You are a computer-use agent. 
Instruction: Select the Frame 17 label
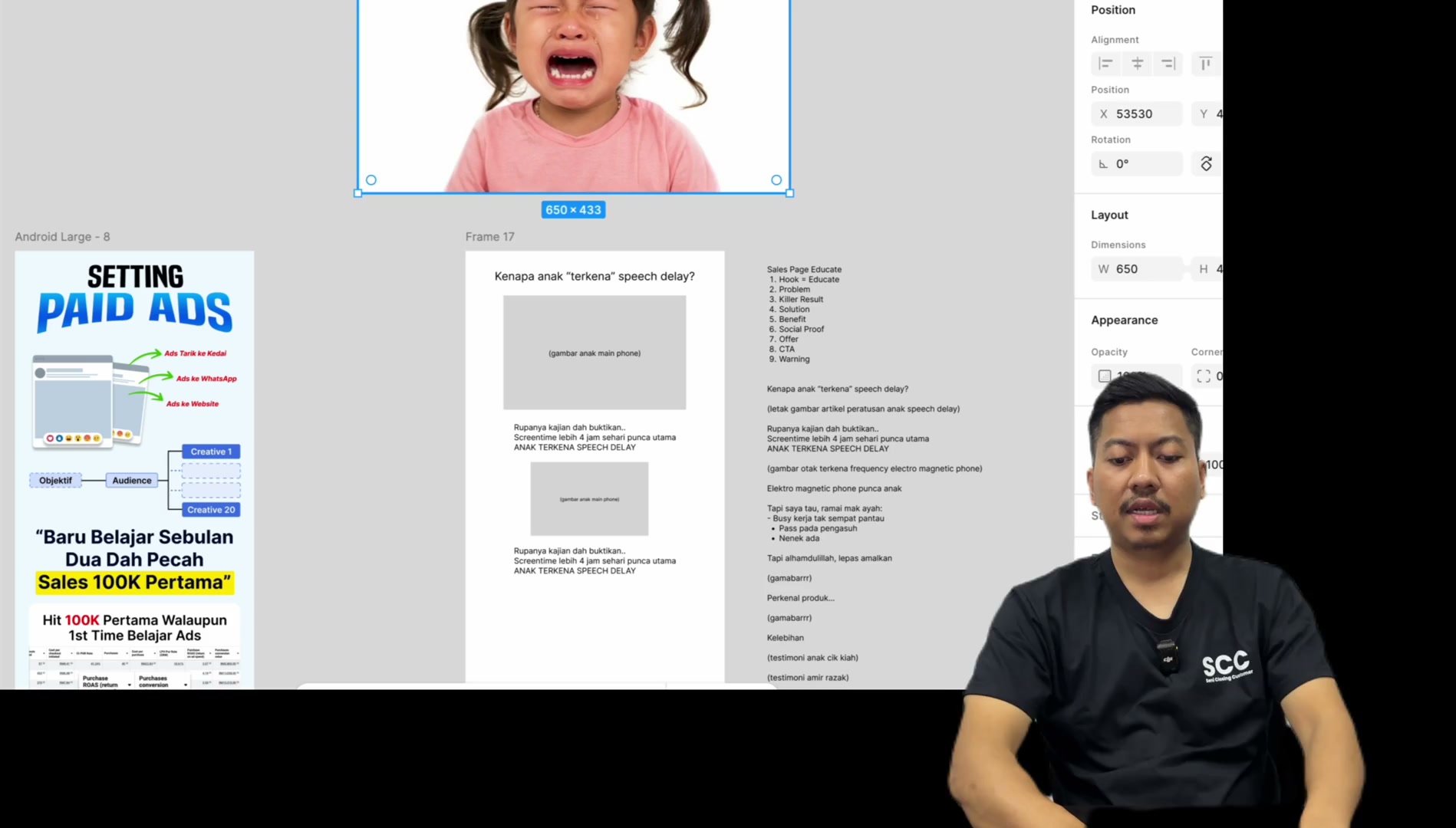tap(489, 237)
